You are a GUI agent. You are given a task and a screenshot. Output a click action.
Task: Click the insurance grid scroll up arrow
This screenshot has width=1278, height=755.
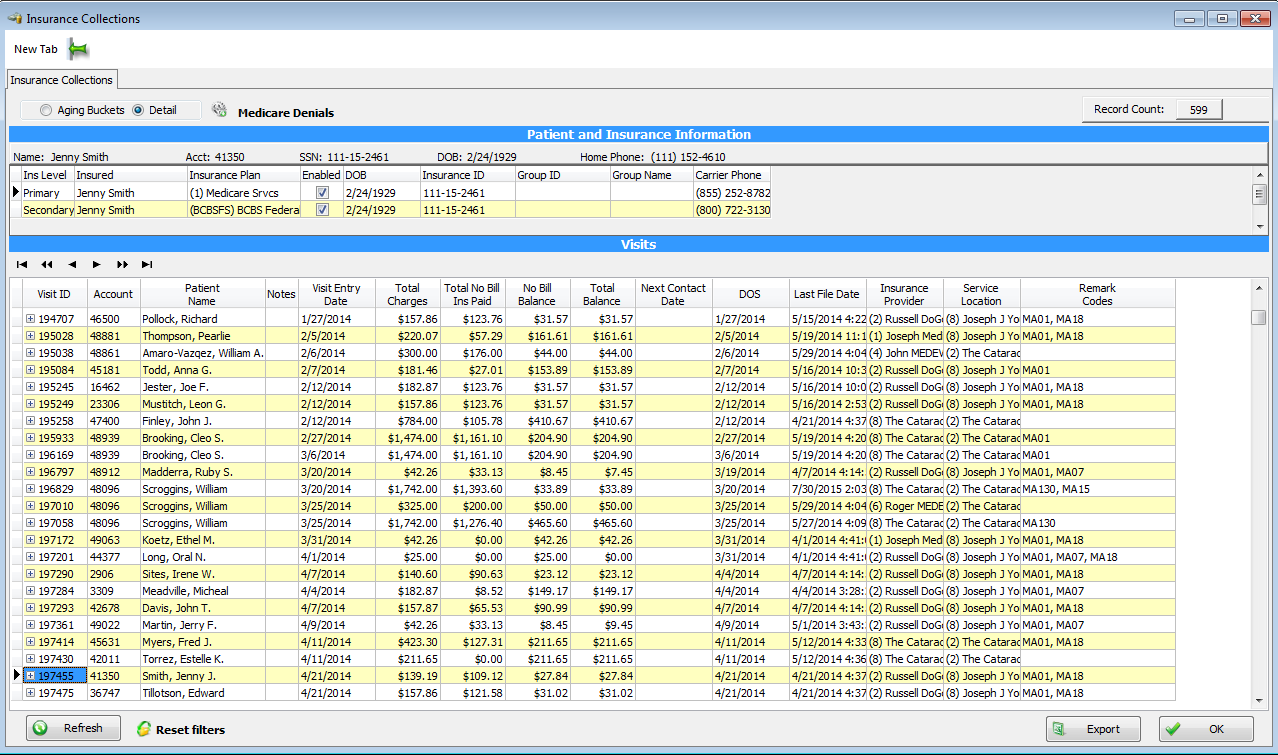(x=1259, y=175)
